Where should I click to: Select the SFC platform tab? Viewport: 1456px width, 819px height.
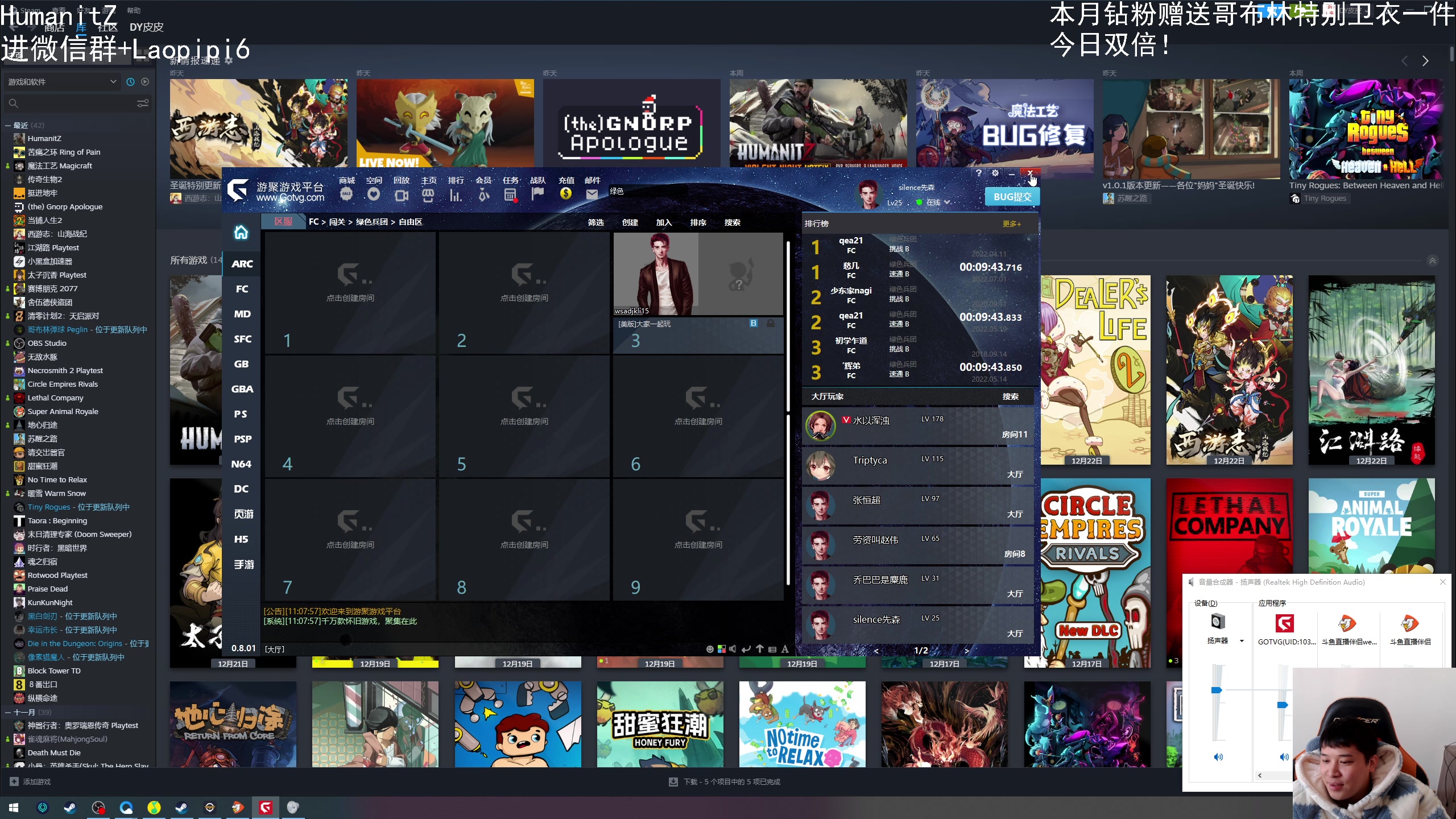242,339
